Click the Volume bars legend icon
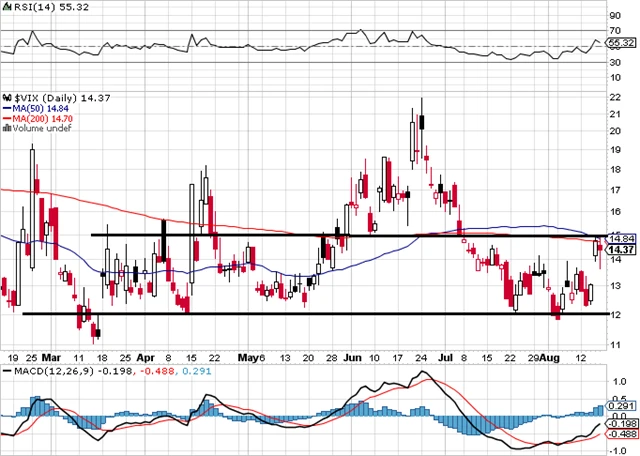 (x=5, y=127)
